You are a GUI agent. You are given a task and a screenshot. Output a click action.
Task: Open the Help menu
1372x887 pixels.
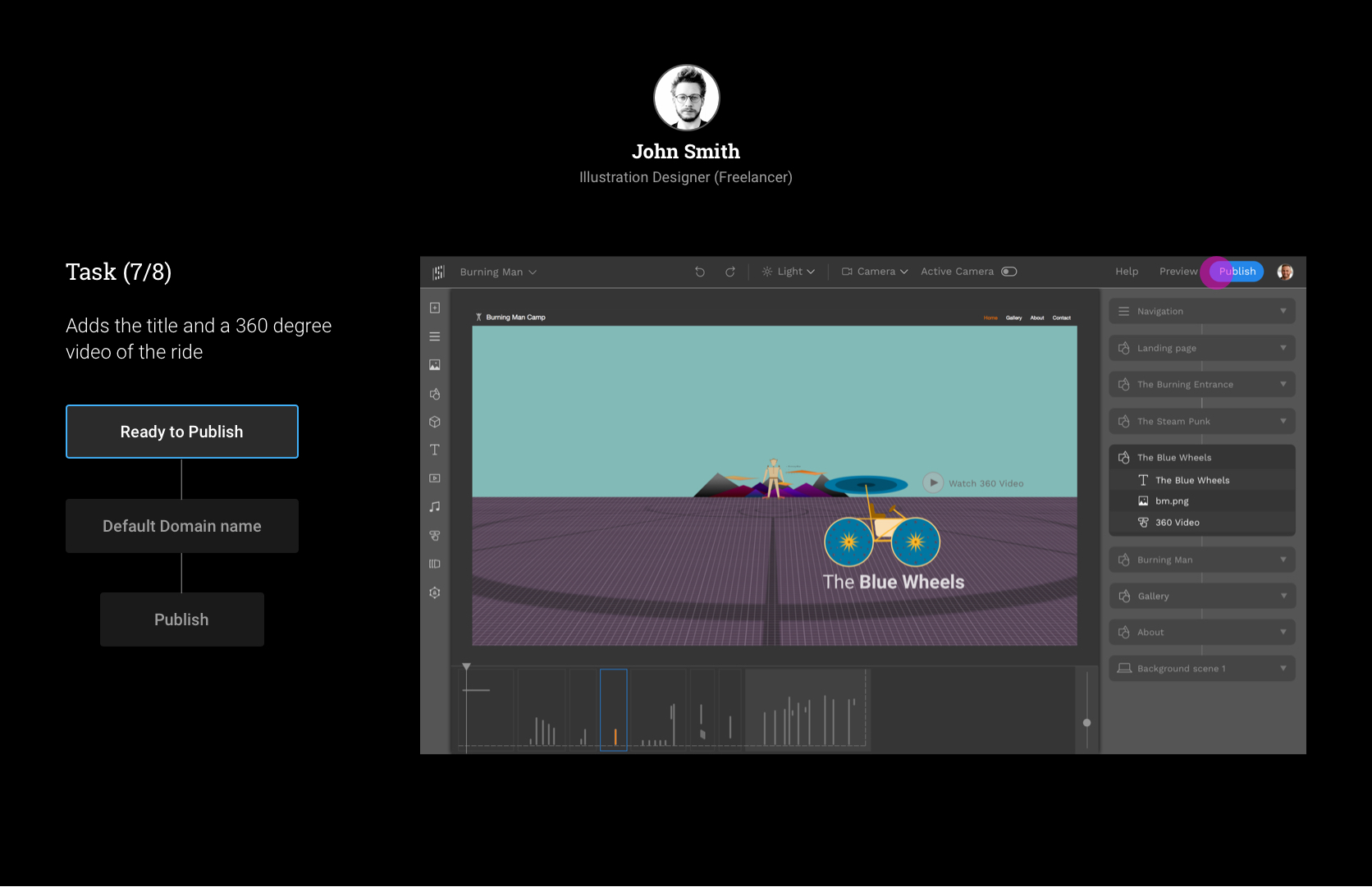(x=1127, y=272)
